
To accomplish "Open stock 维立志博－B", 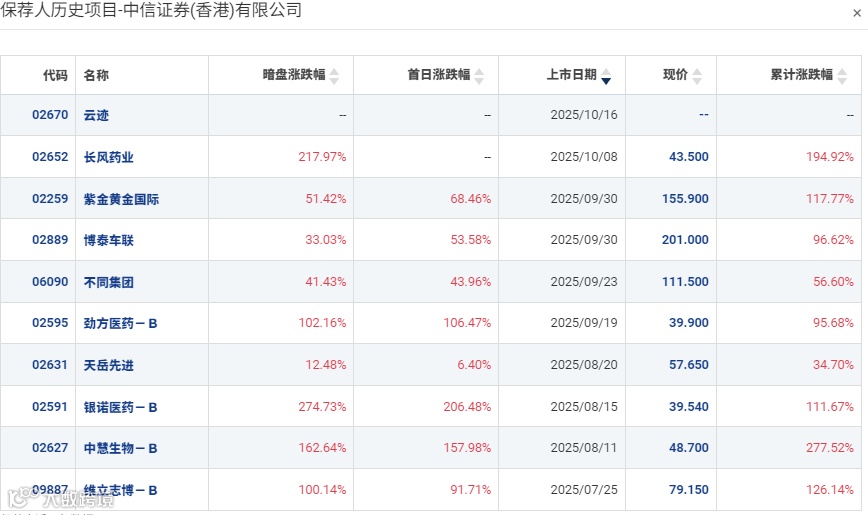I will (x=120, y=490).
